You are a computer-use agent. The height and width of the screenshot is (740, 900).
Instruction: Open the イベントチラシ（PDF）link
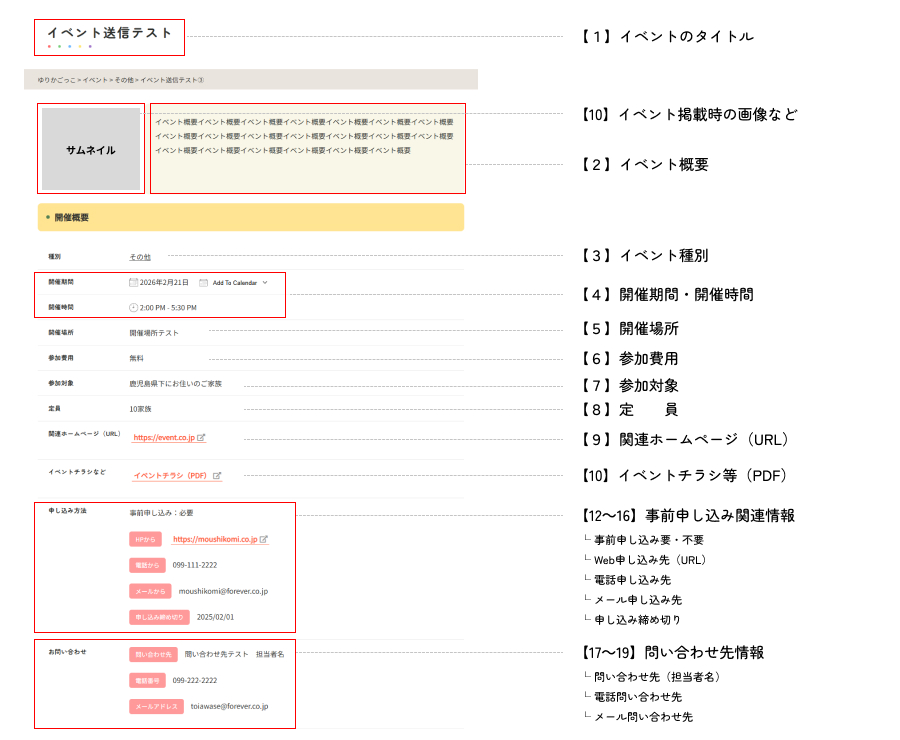tap(169, 476)
